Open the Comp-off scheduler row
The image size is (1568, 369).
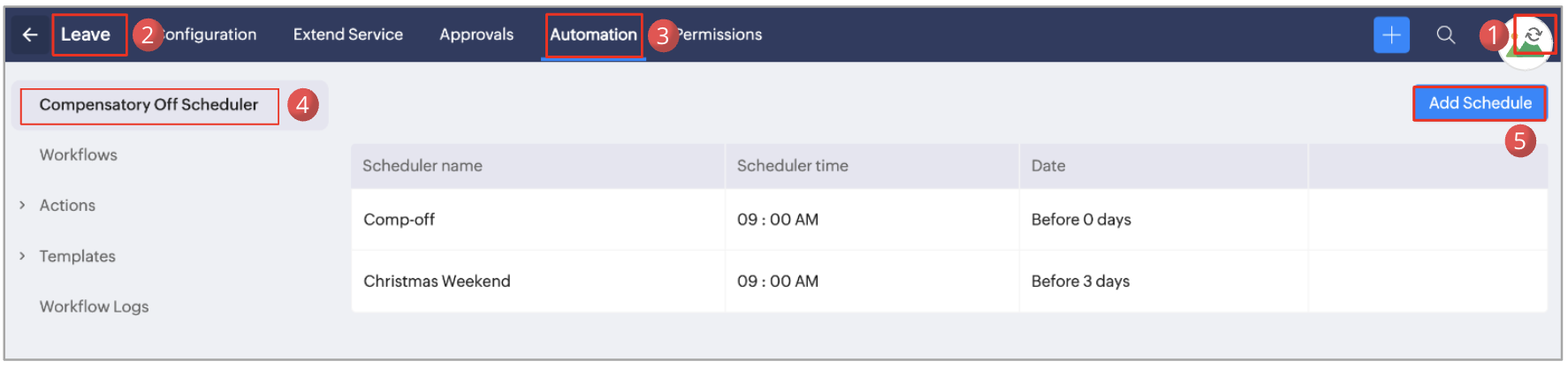400,220
